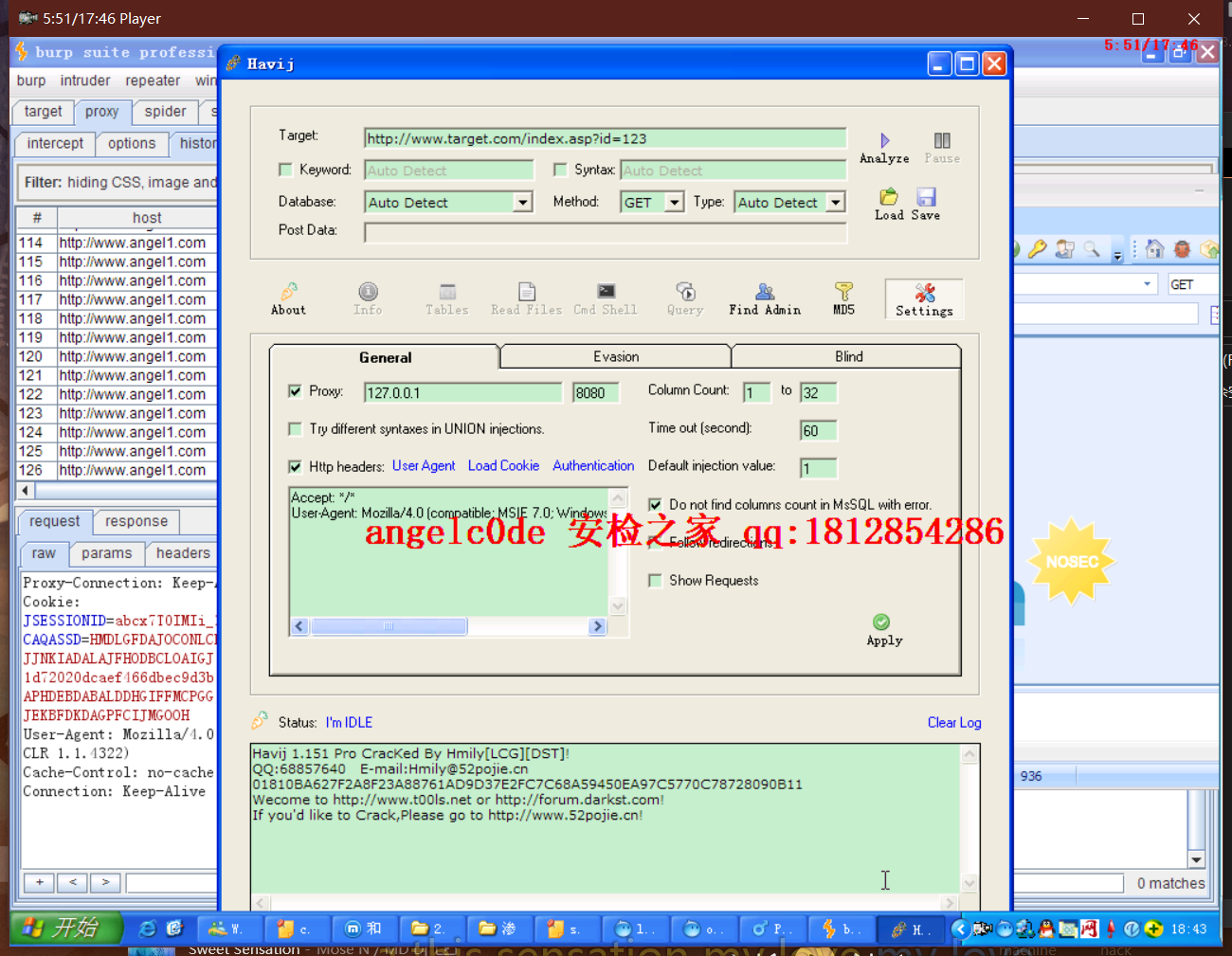Select row 120 in burp history table
The image size is (1232, 956).
(118, 356)
